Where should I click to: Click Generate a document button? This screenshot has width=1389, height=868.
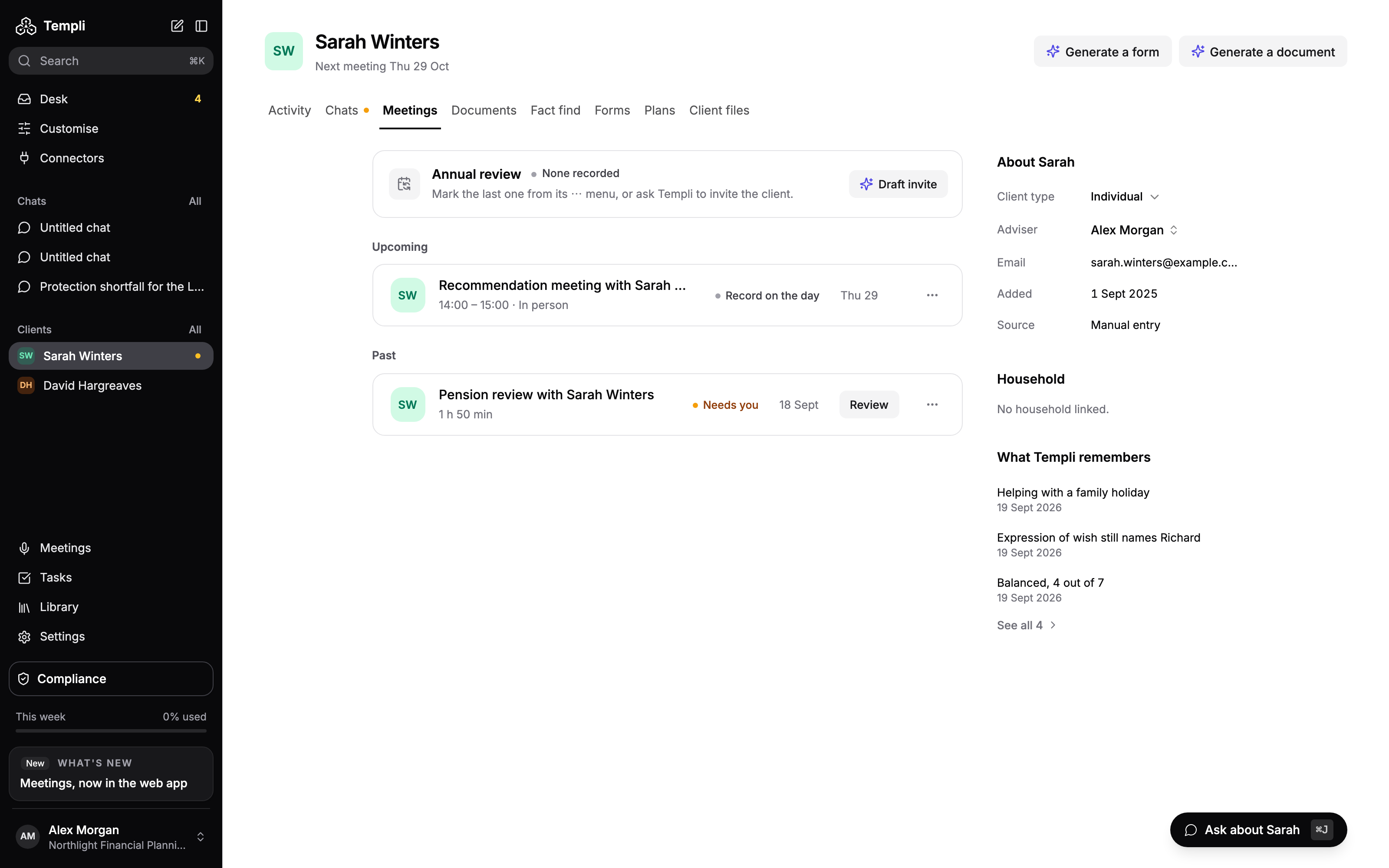pyautogui.click(x=1263, y=52)
